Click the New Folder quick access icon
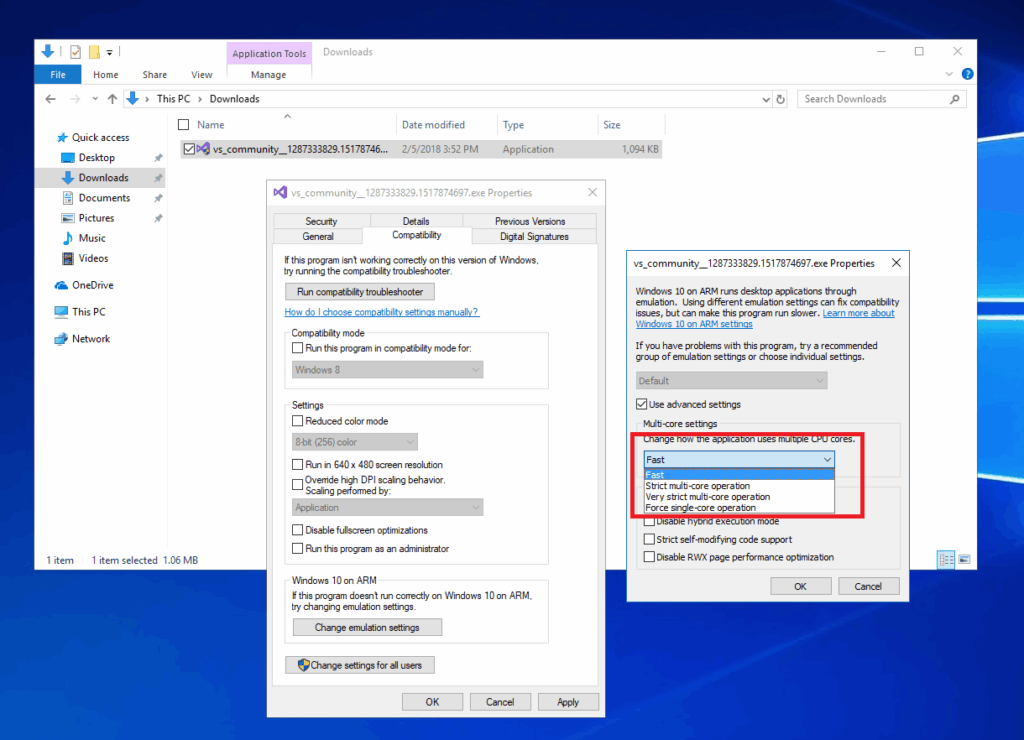The width and height of the screenshot is (1024, 740). (x=93, y=51)
